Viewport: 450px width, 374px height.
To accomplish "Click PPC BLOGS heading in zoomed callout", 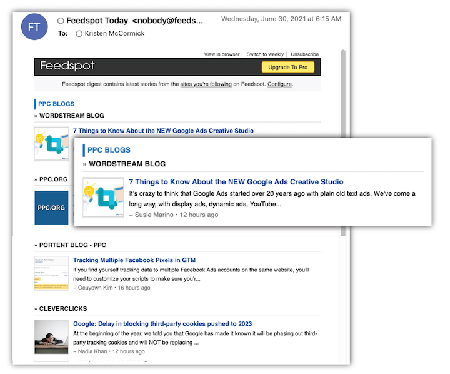I will (109, 150).
